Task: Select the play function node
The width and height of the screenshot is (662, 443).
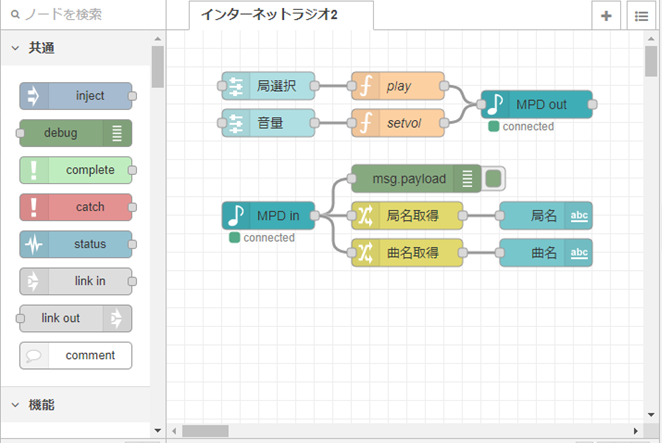Action: point(397,86)
